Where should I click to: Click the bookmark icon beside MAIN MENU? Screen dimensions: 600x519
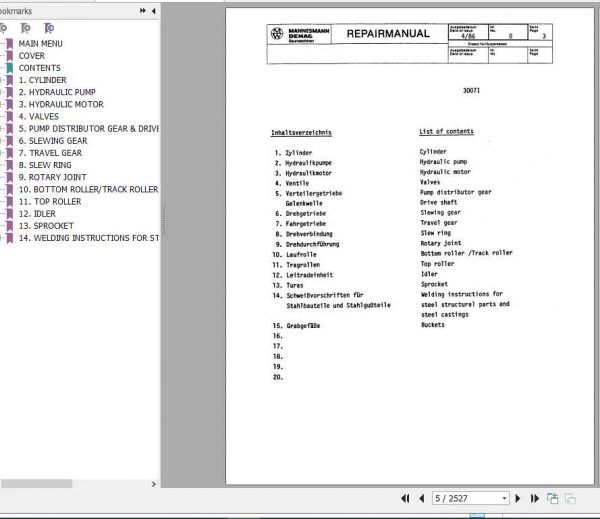[x=10, y=44]
